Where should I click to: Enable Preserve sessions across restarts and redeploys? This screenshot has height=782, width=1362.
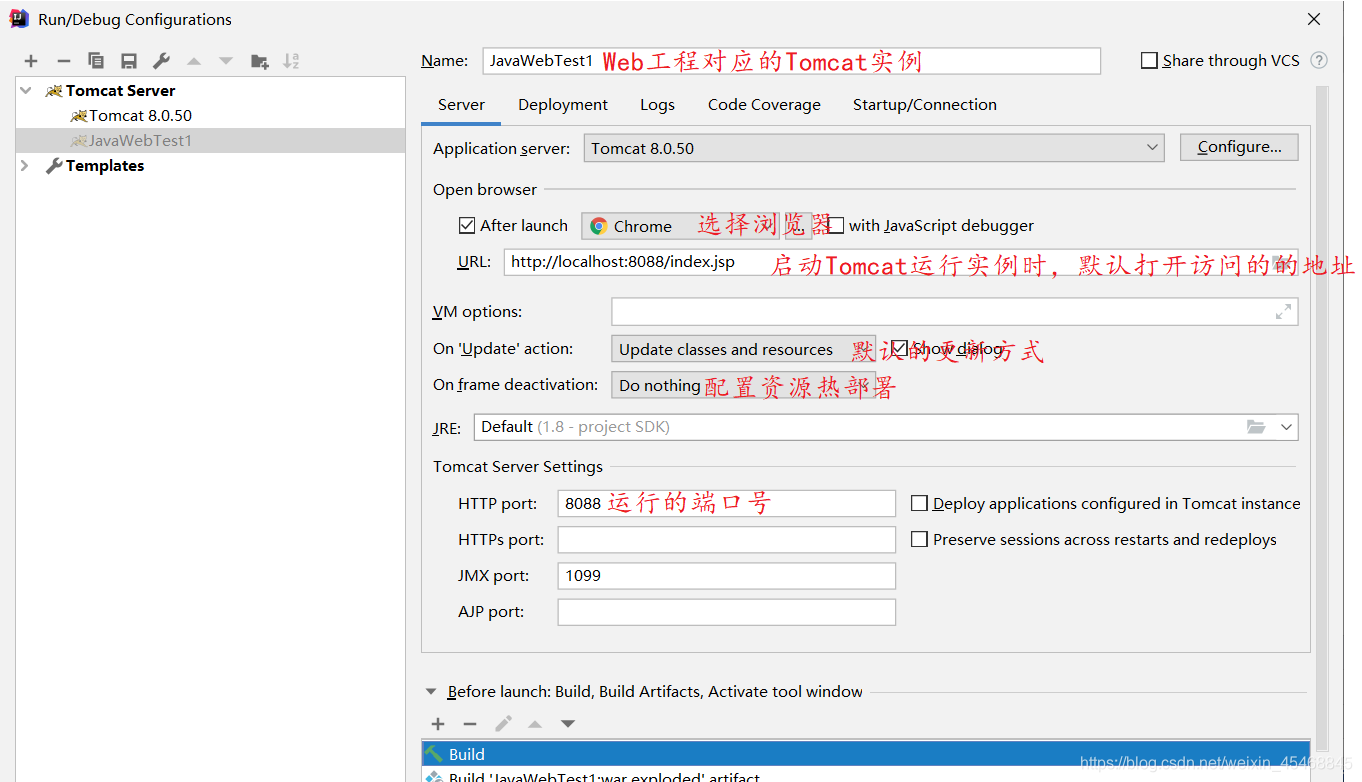[920, 539]
